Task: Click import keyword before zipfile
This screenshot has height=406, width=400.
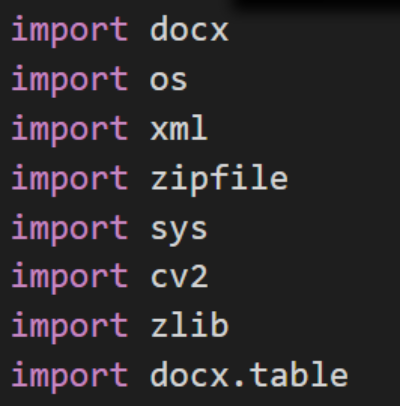Action: click(70, 180)
